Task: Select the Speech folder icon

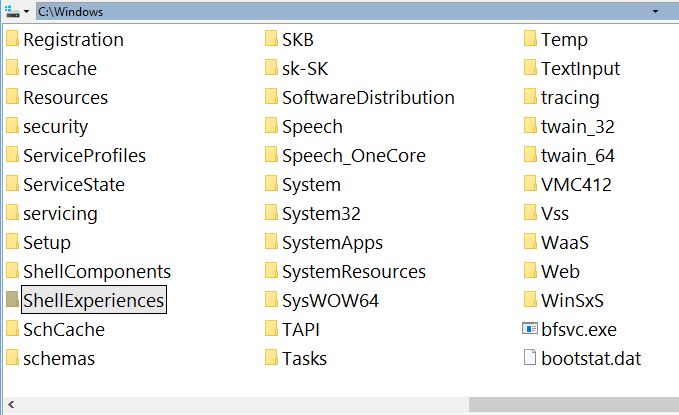Action: point(271,126)
